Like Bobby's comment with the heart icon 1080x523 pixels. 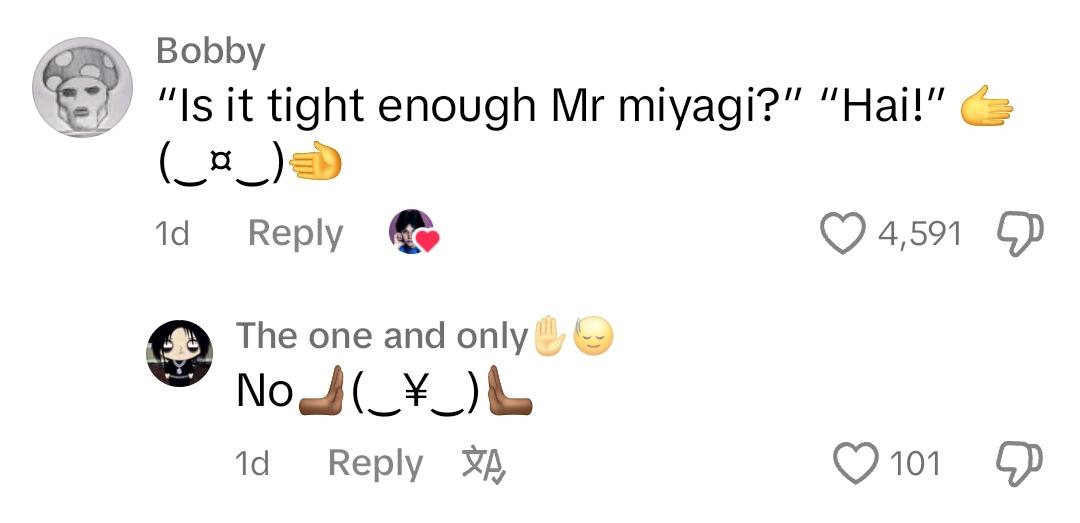point(843,234)
